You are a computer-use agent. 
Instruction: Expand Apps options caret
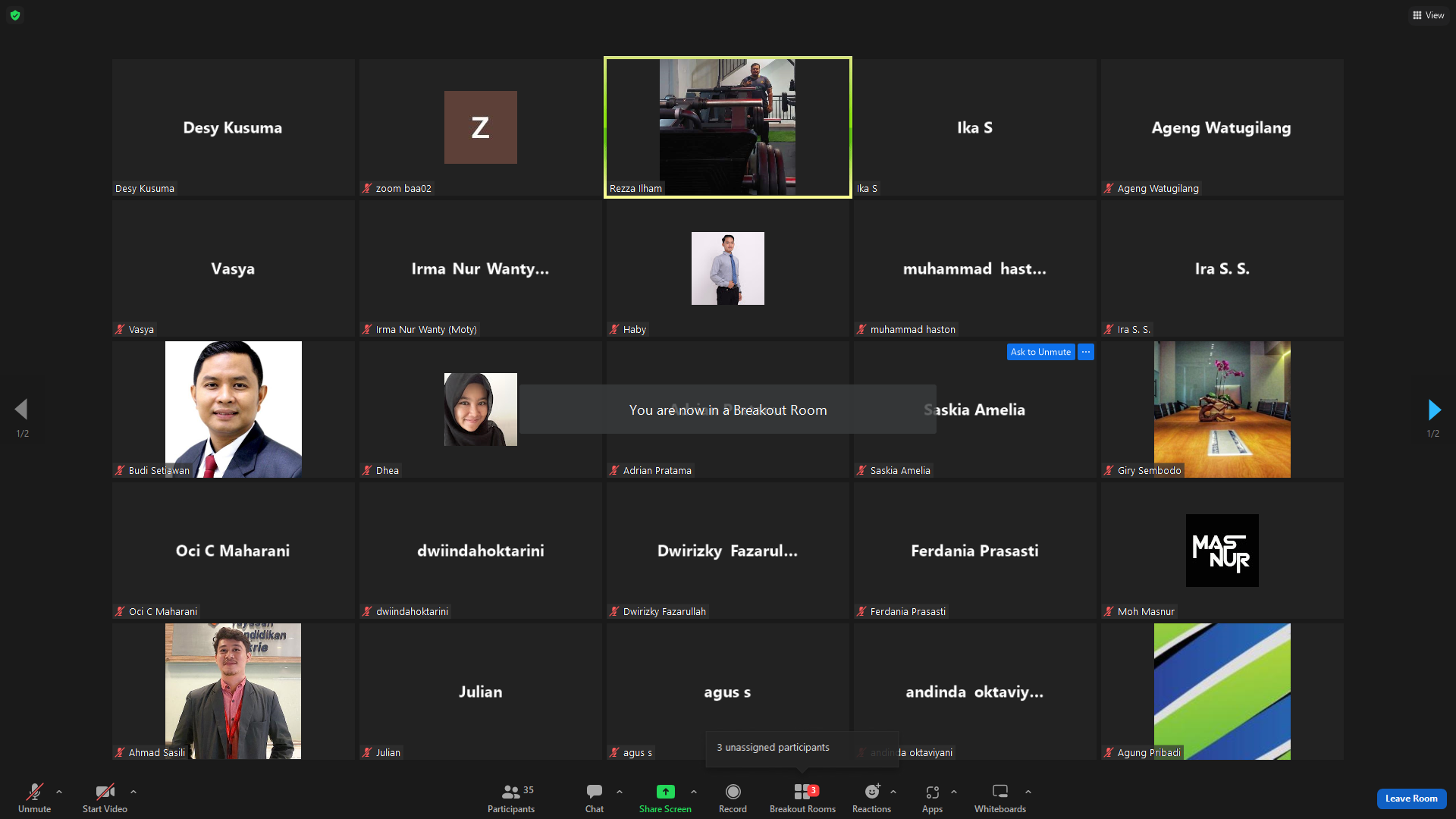click(954, 792)
